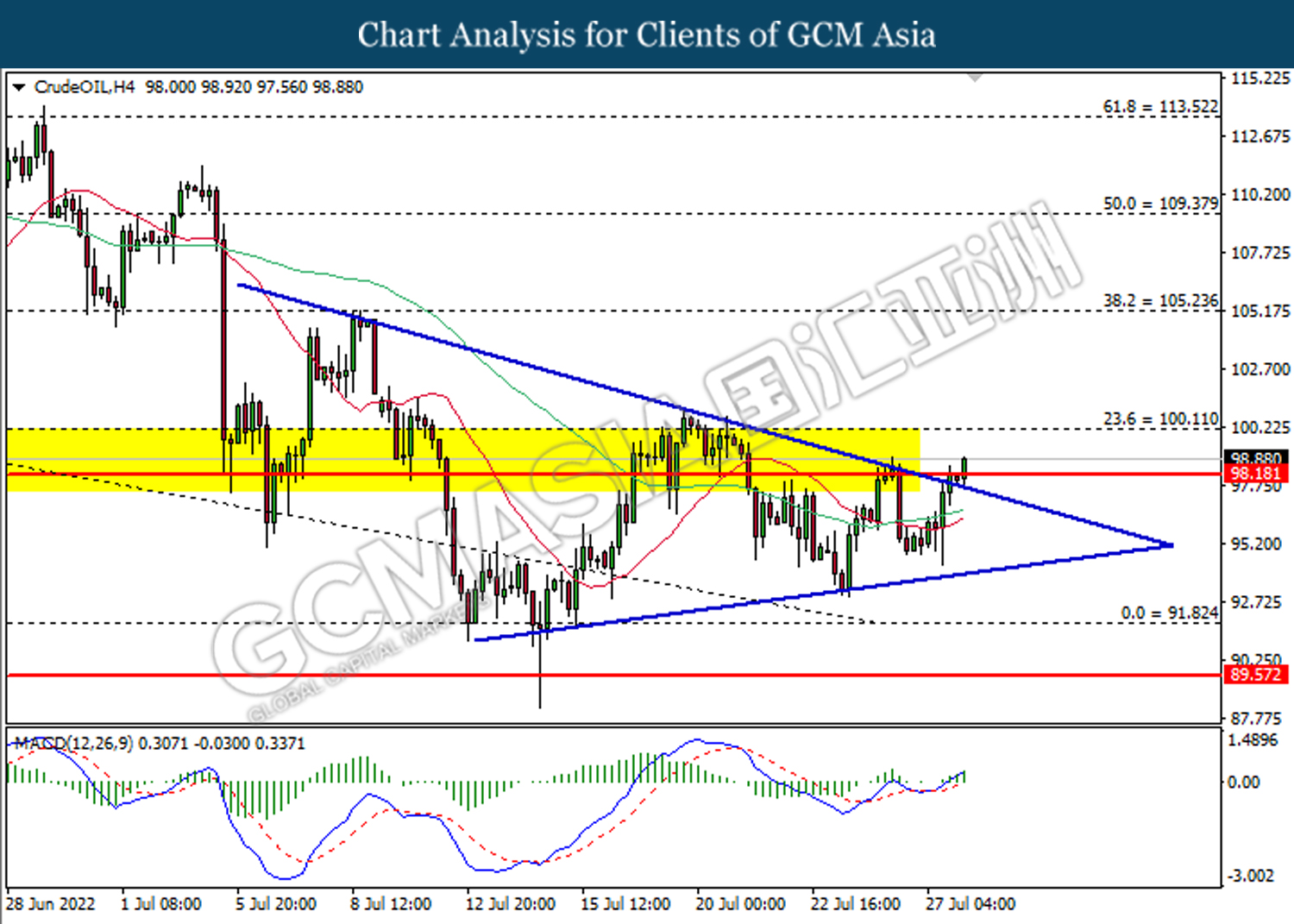Click the 12 Jul 20:00 time label

[x=510, y=904]
